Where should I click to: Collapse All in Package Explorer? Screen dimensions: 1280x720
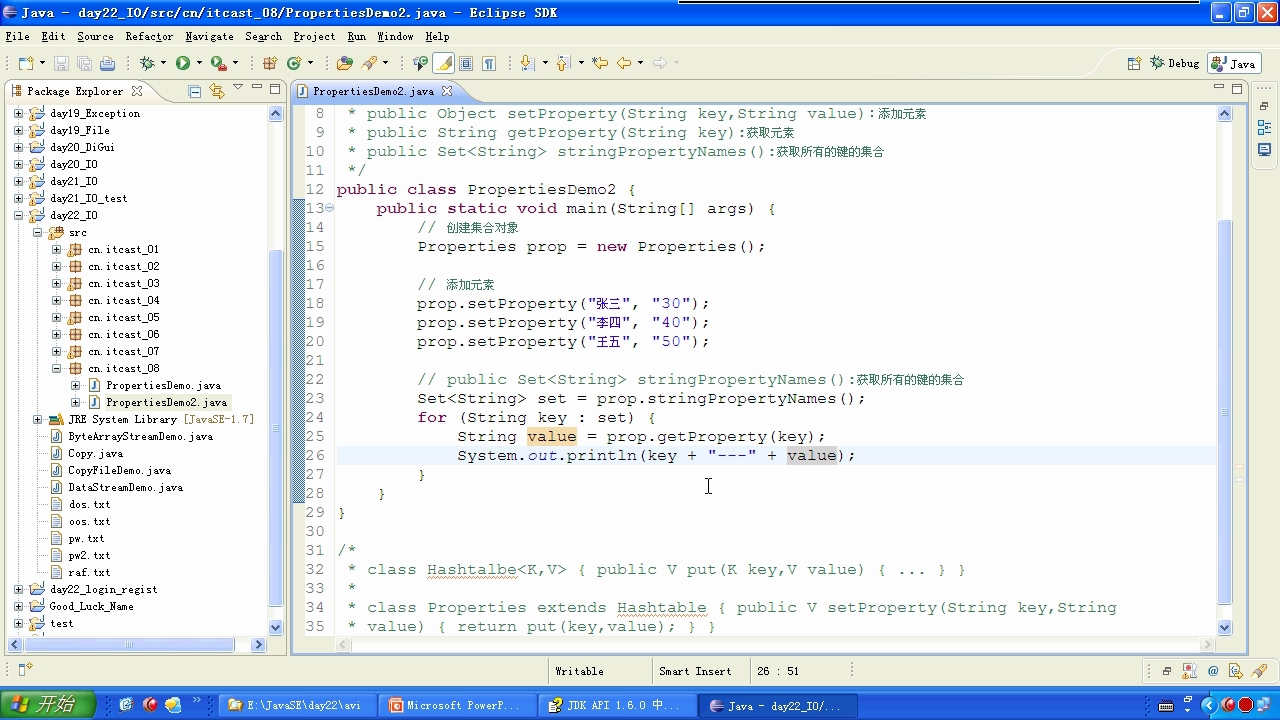[x=195, y=91]
